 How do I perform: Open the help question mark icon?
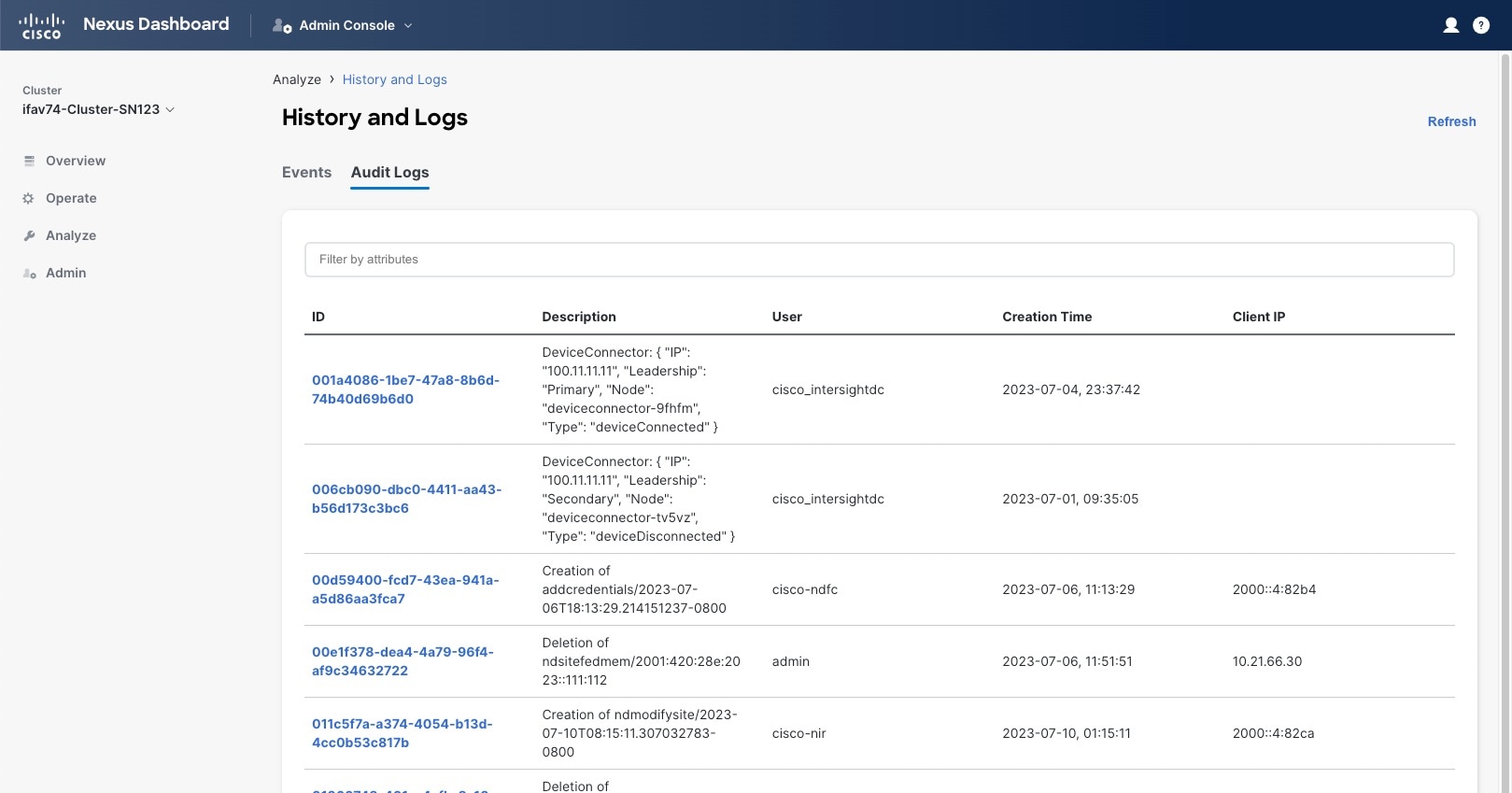[1481, 25]
